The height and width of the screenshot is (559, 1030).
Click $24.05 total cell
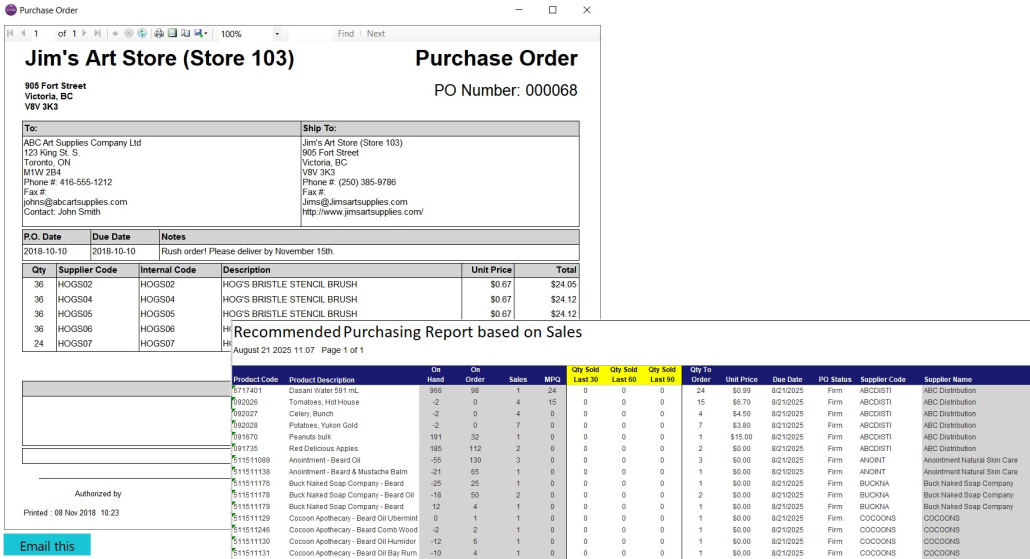coord(564,284)
